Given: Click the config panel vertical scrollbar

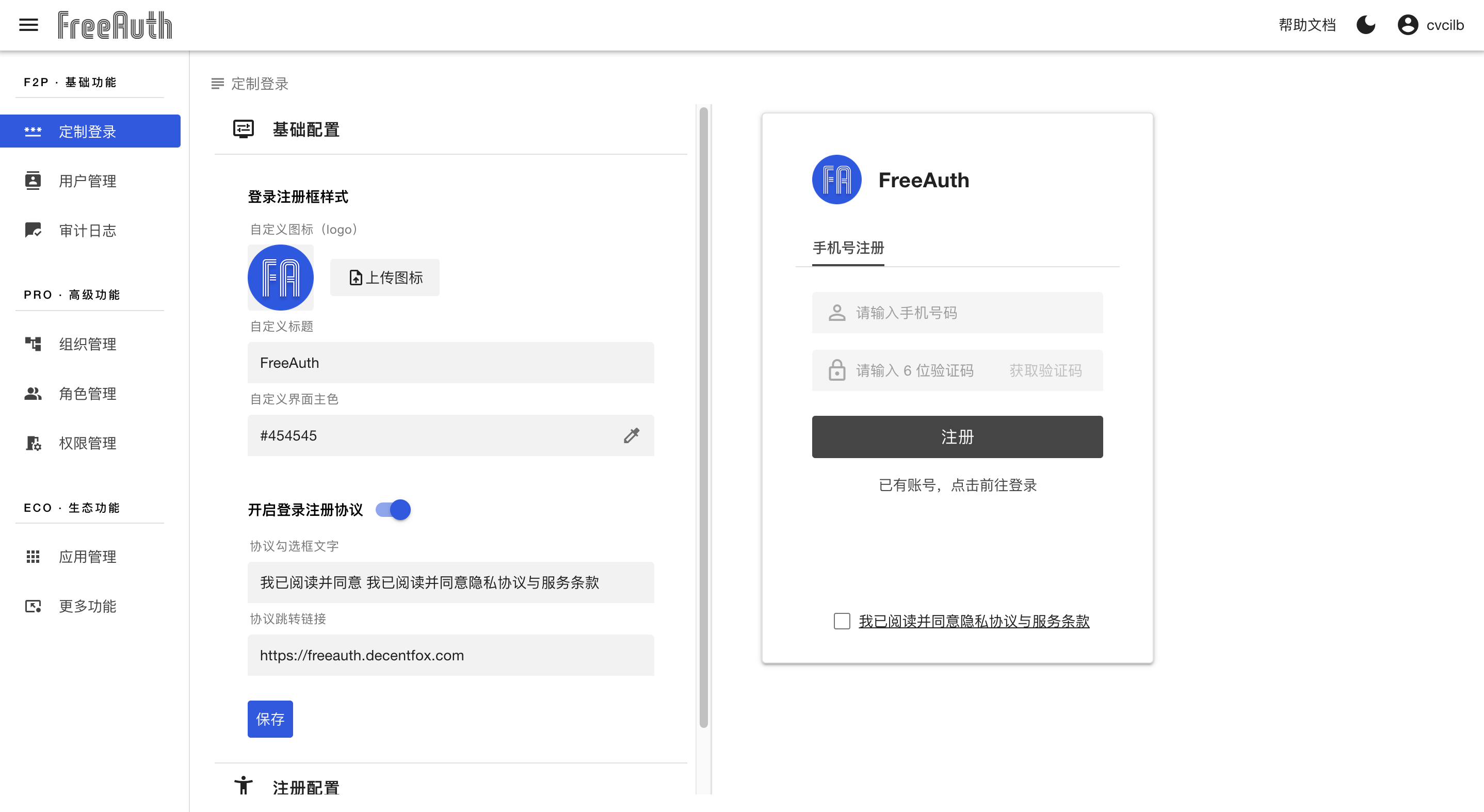Looking at the screenshot, I should click(703, 417).
